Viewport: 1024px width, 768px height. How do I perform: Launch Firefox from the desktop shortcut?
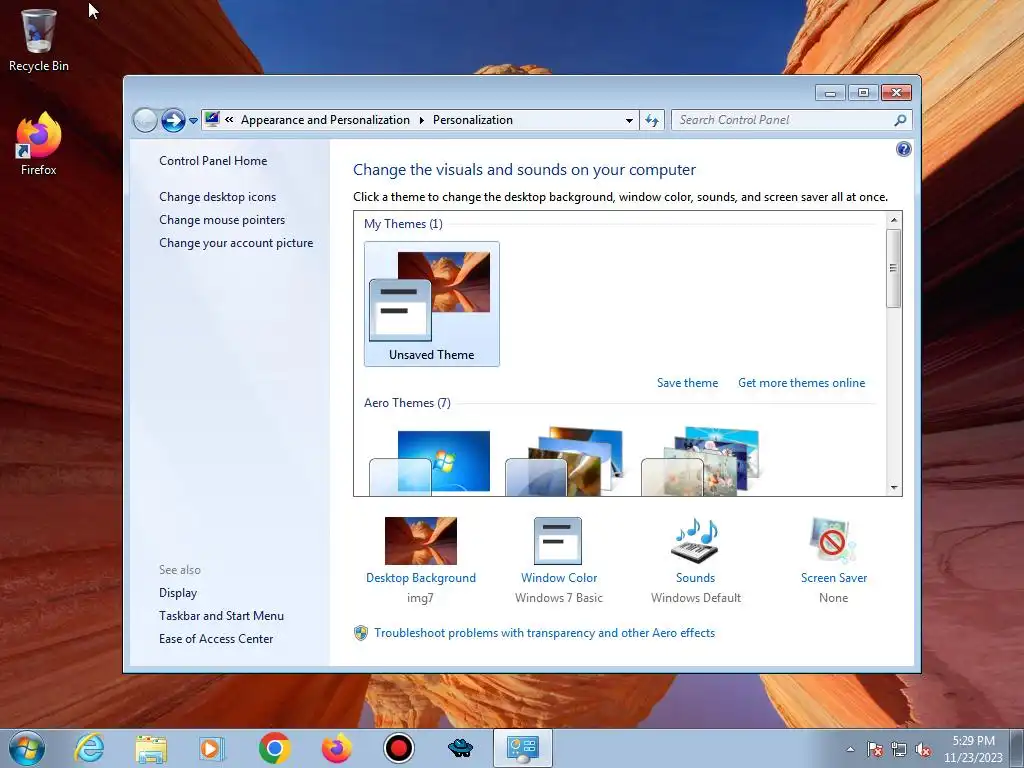(x=38, y=144)
